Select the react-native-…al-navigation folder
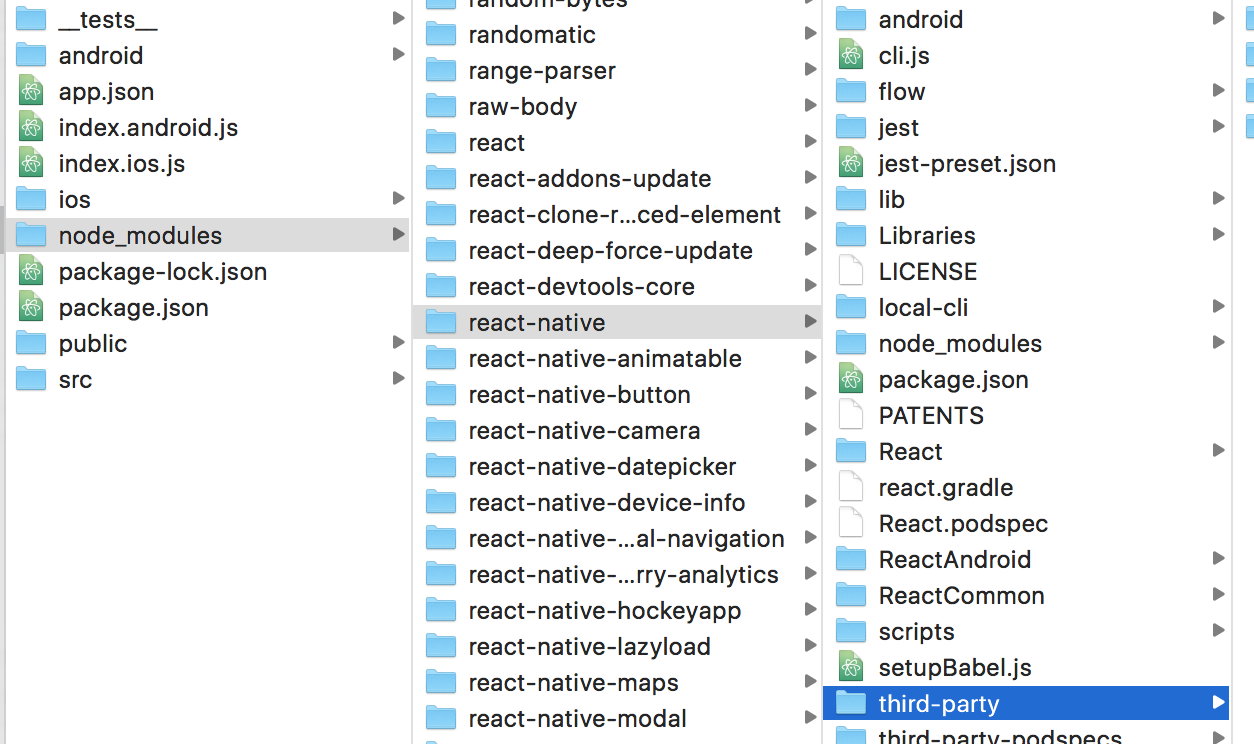 [x=617, y=539]
